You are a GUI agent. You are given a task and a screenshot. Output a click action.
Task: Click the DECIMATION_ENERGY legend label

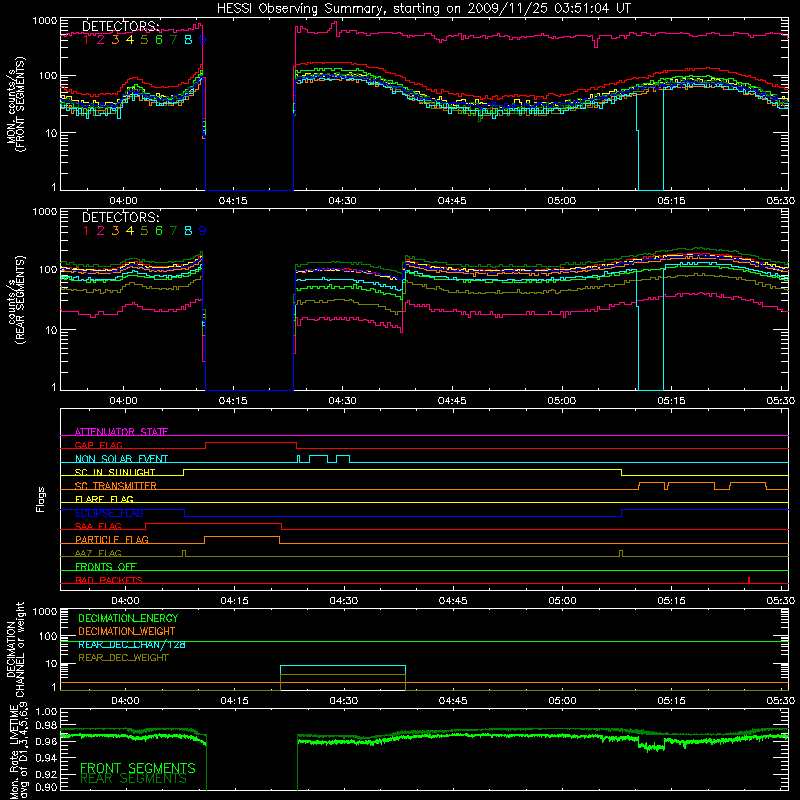point(128,618)
